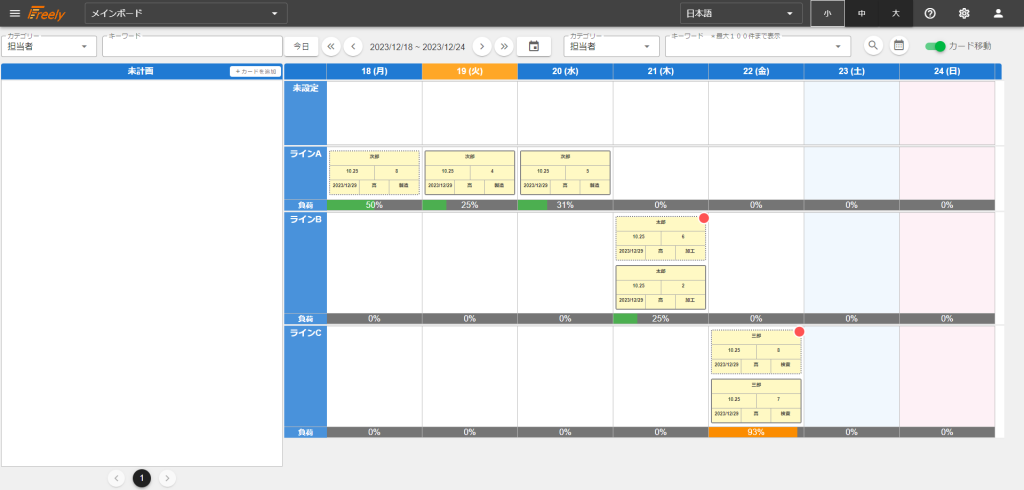Image resolution: width=1024 pixels, height=490 pixels.
Task: Expand the 日本語 language dropdown
Action: tap(741, 13)
